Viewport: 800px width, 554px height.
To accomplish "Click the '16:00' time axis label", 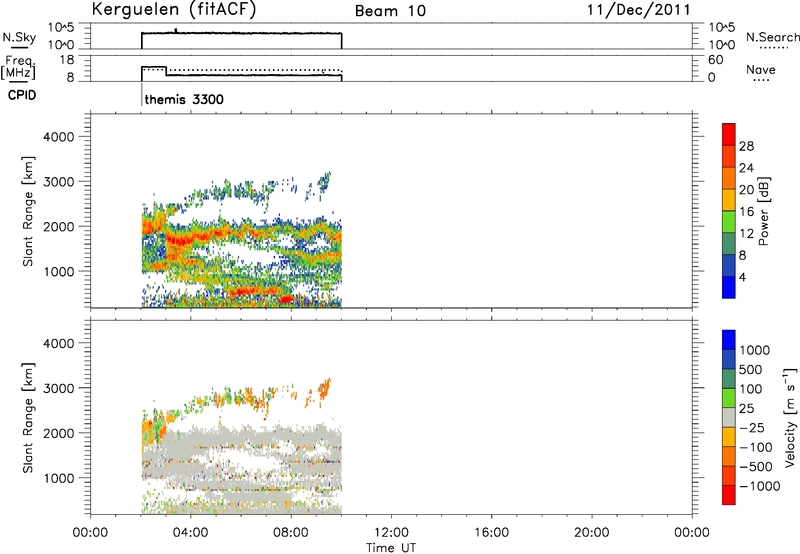I will (491, 533).
